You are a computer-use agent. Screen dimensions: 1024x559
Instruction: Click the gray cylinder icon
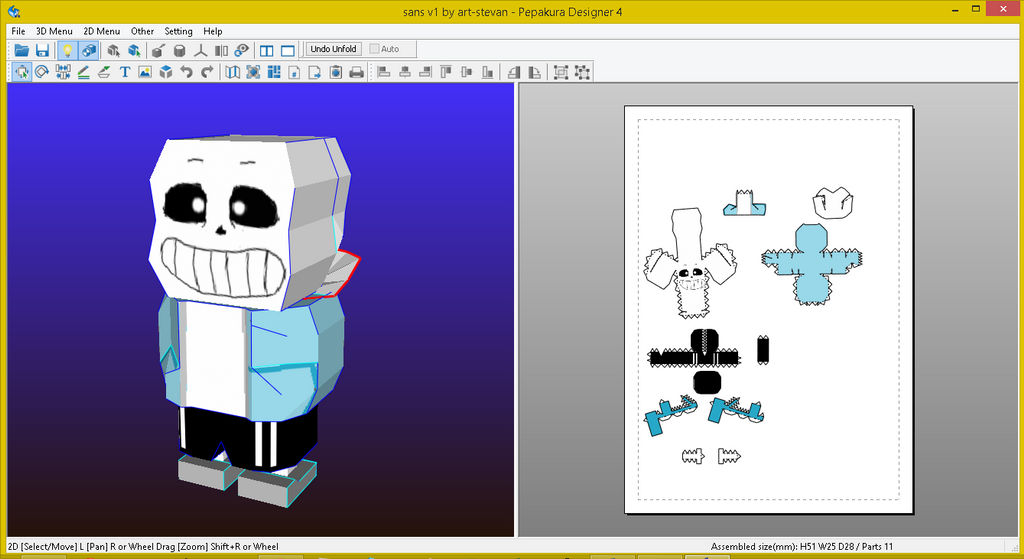tap(180, 50)
